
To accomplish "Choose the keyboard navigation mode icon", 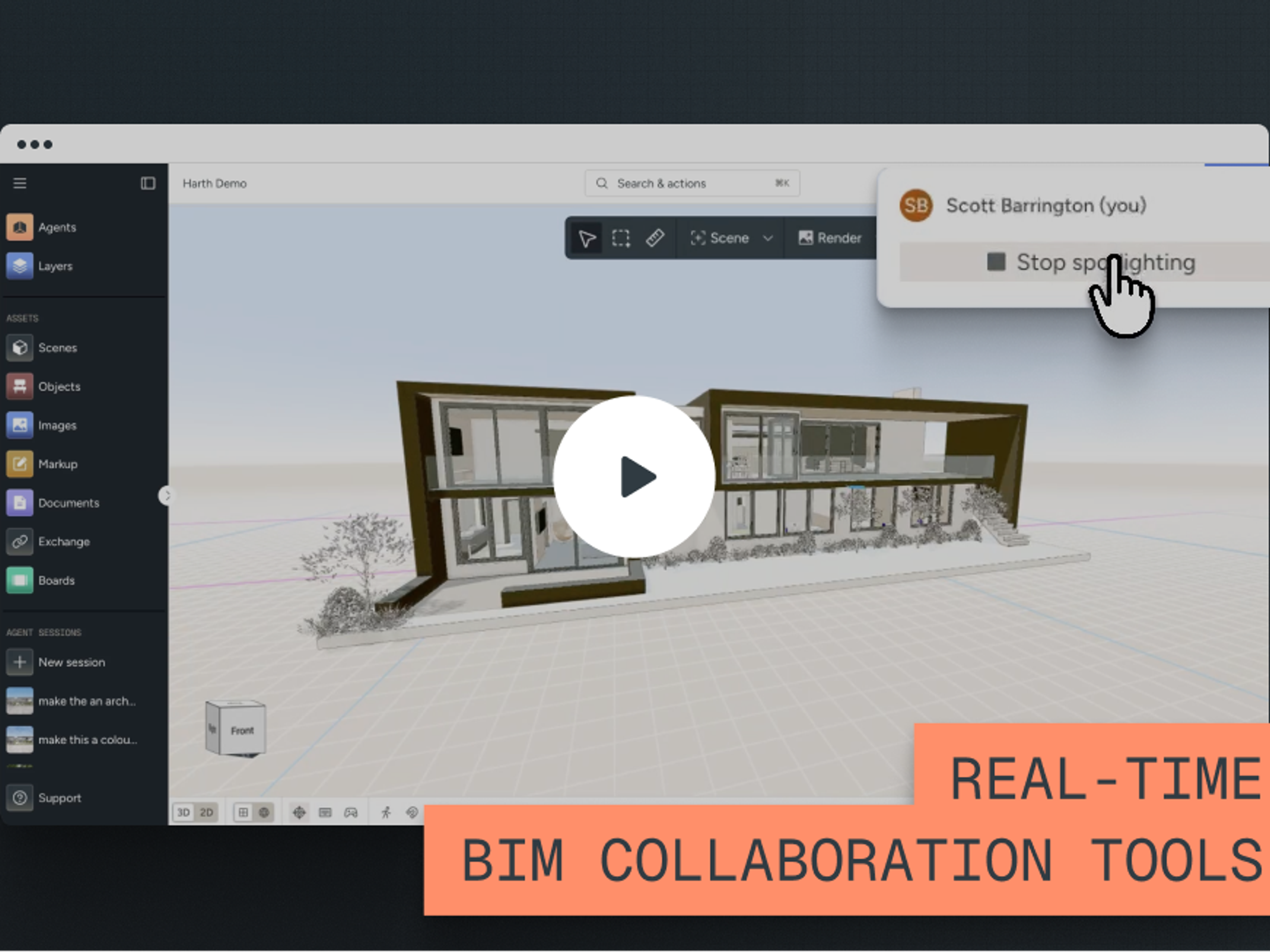I will coord(325,812).
